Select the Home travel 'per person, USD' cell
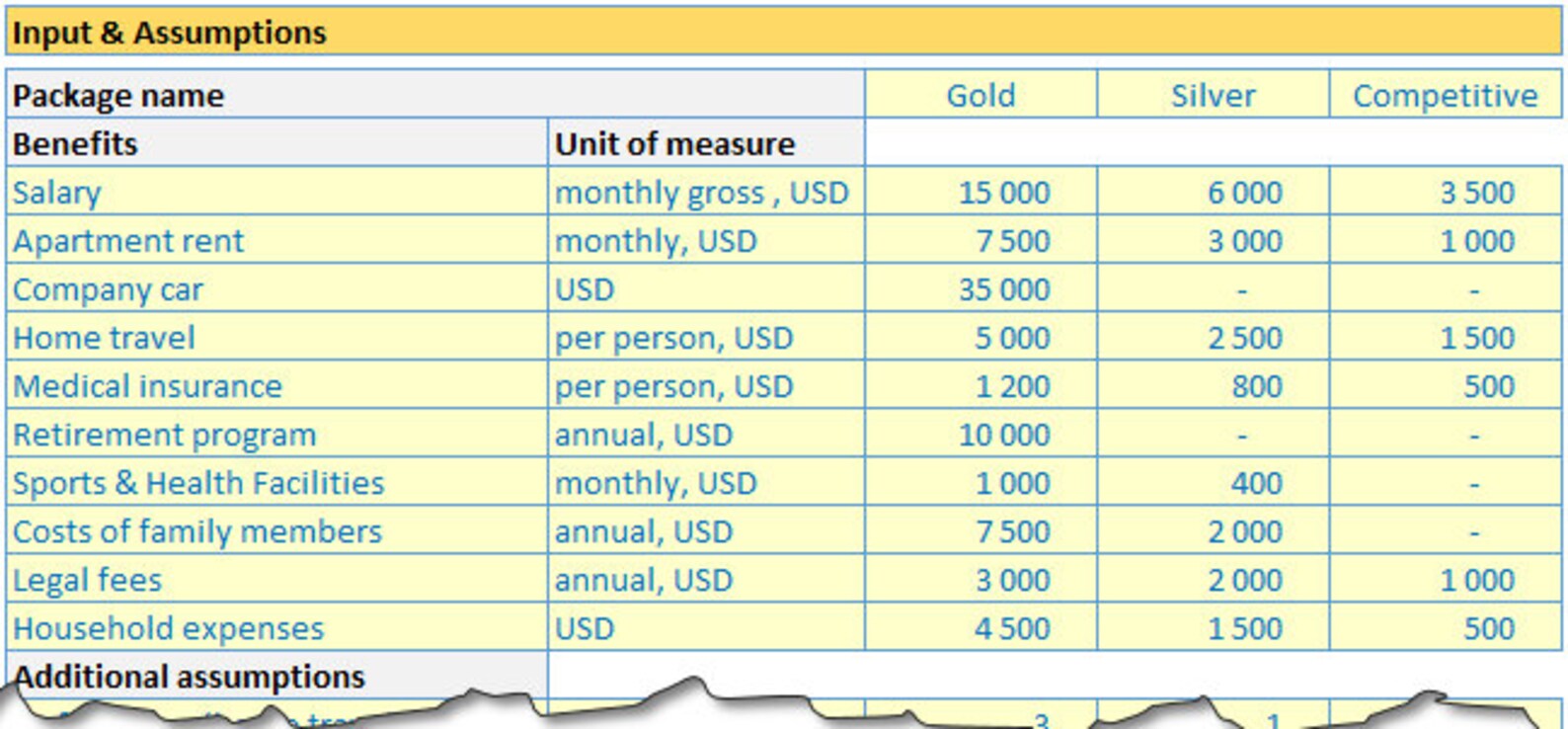Screen dimensions: 1568x729 706,337
